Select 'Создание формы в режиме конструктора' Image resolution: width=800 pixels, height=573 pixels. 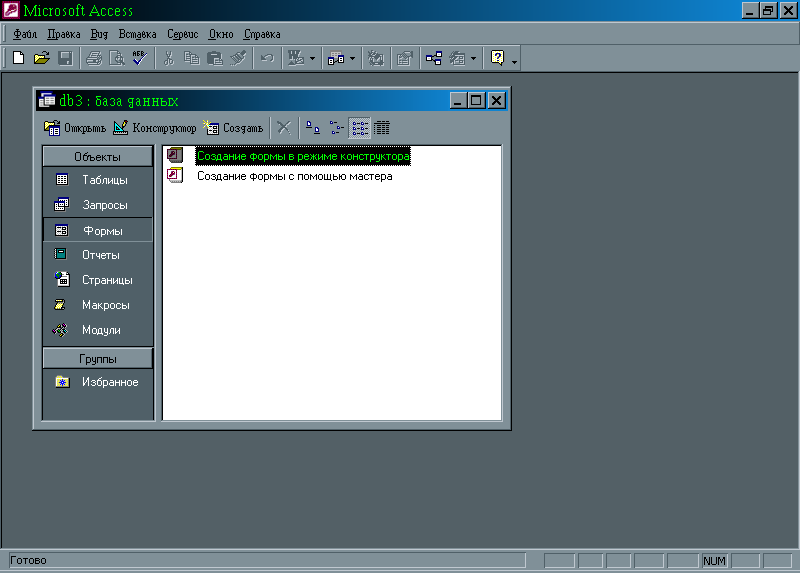(303, 156)
